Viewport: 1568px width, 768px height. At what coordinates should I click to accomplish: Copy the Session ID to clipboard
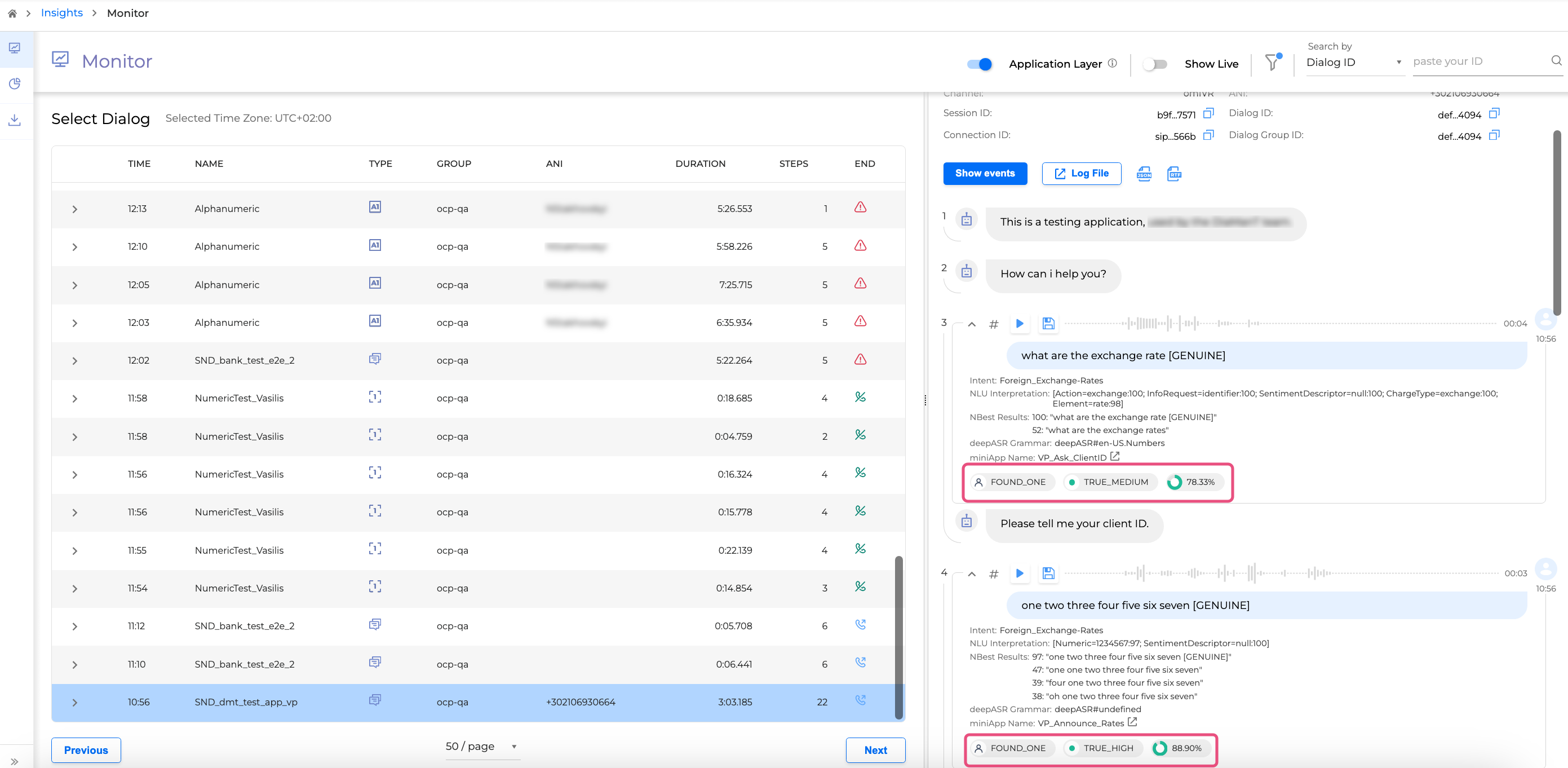tap(1208, 113)
